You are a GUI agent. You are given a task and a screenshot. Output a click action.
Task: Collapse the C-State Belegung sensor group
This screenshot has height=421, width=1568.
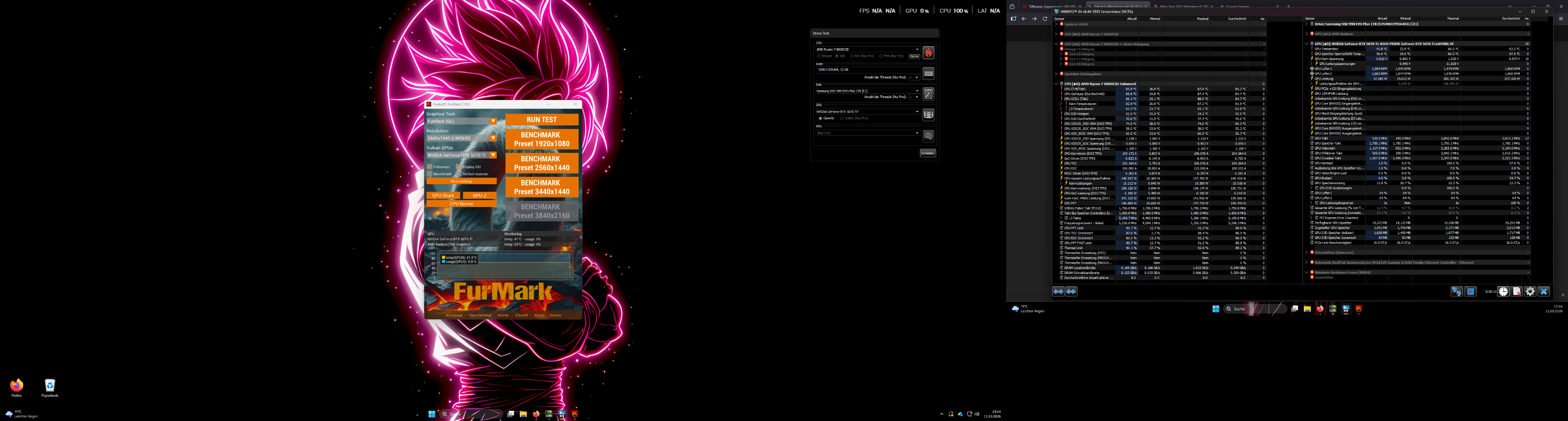point(1056,44)
